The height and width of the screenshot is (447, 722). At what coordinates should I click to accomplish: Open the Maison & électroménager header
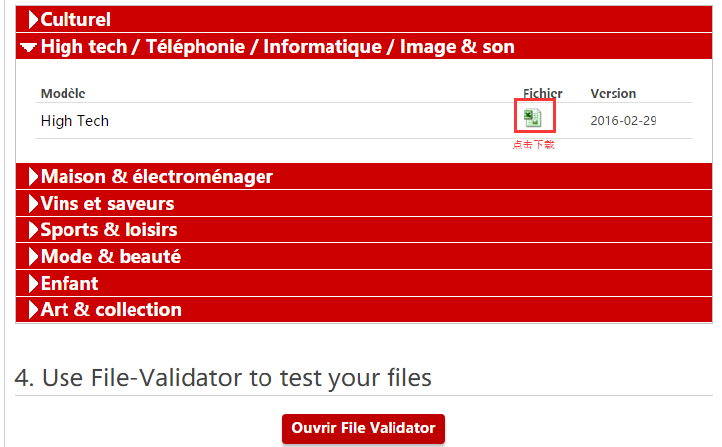(364, 177)
